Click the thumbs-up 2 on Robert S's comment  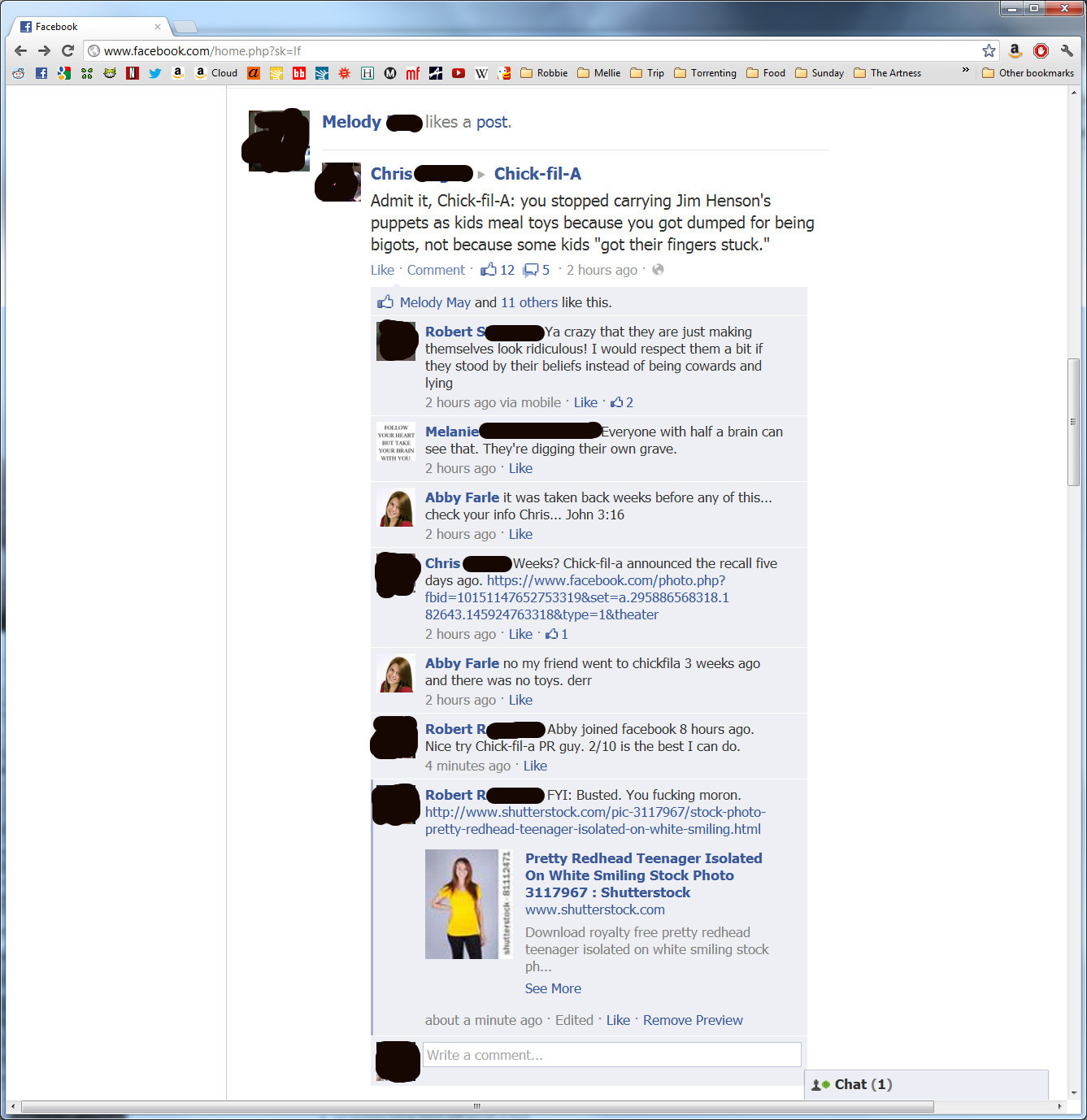coord(622,402)
